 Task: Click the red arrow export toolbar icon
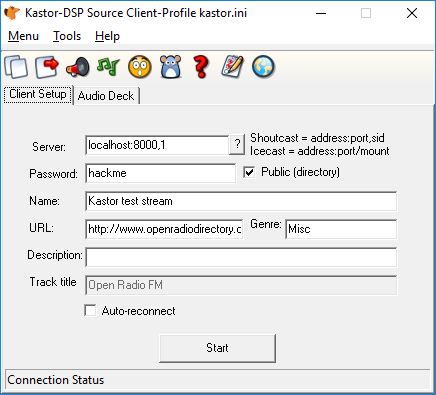[47, 67]
